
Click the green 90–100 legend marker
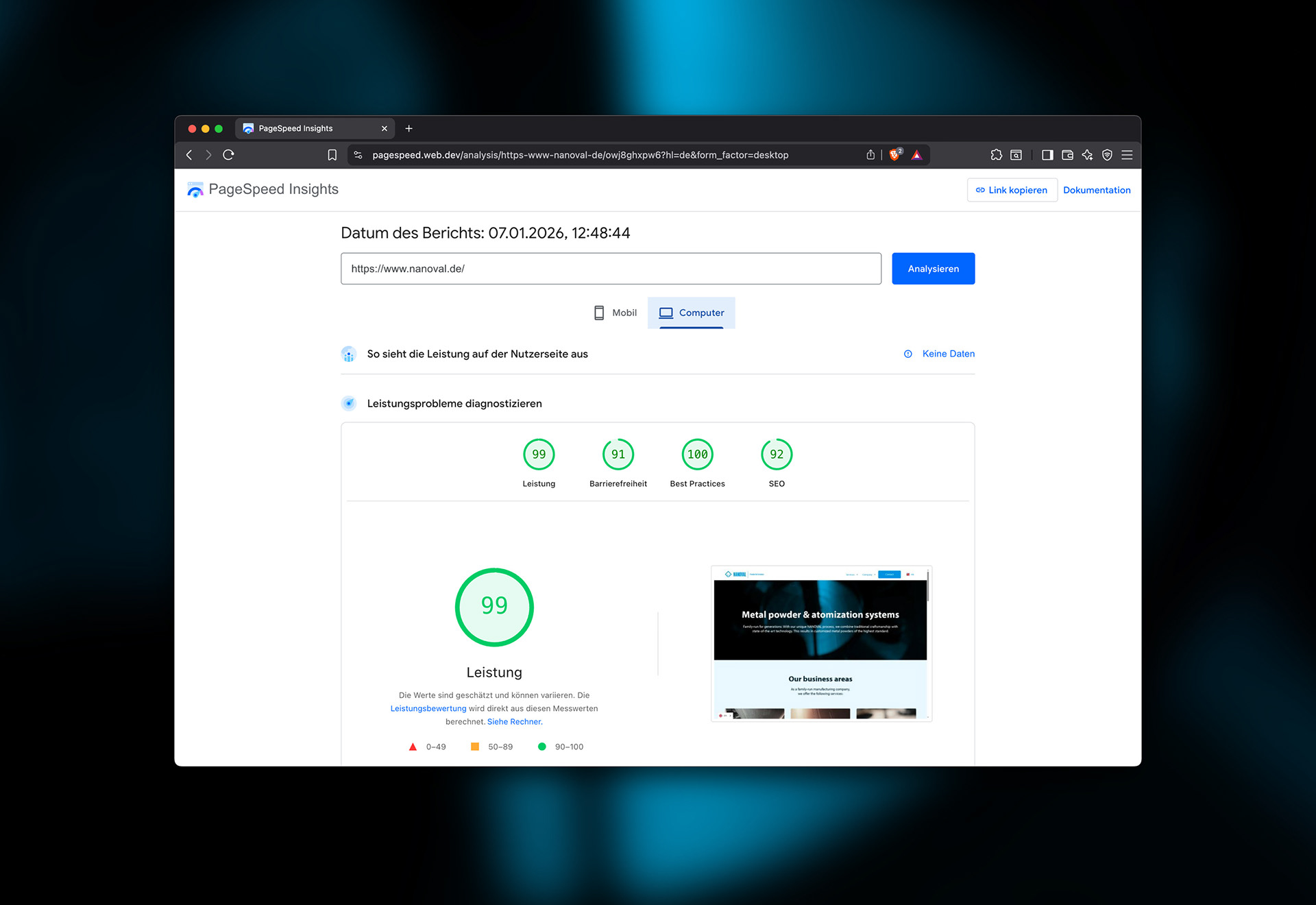[542, 747]
